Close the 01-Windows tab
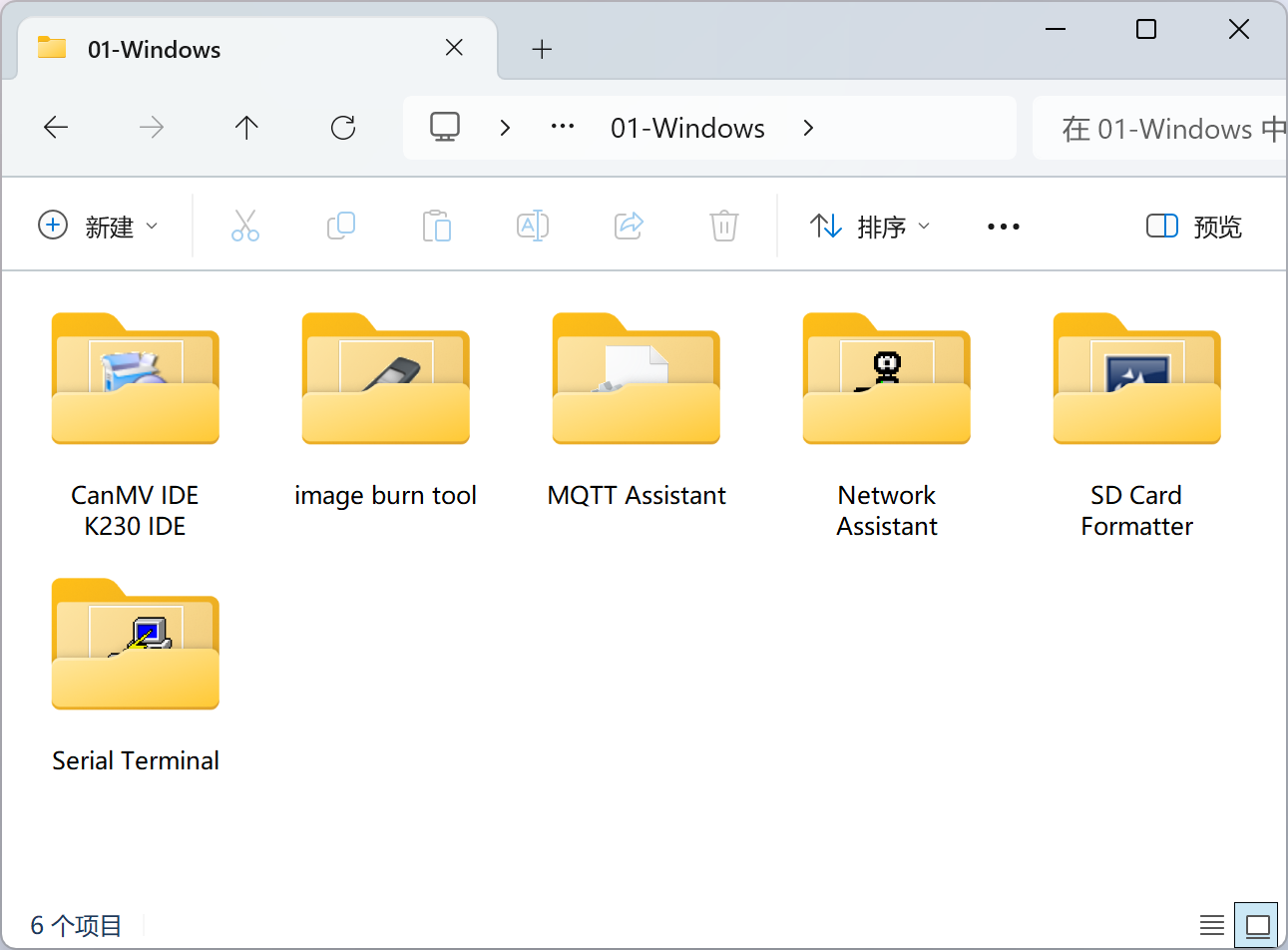Screen dimensions: 1288x950 (x=454, y=48)
